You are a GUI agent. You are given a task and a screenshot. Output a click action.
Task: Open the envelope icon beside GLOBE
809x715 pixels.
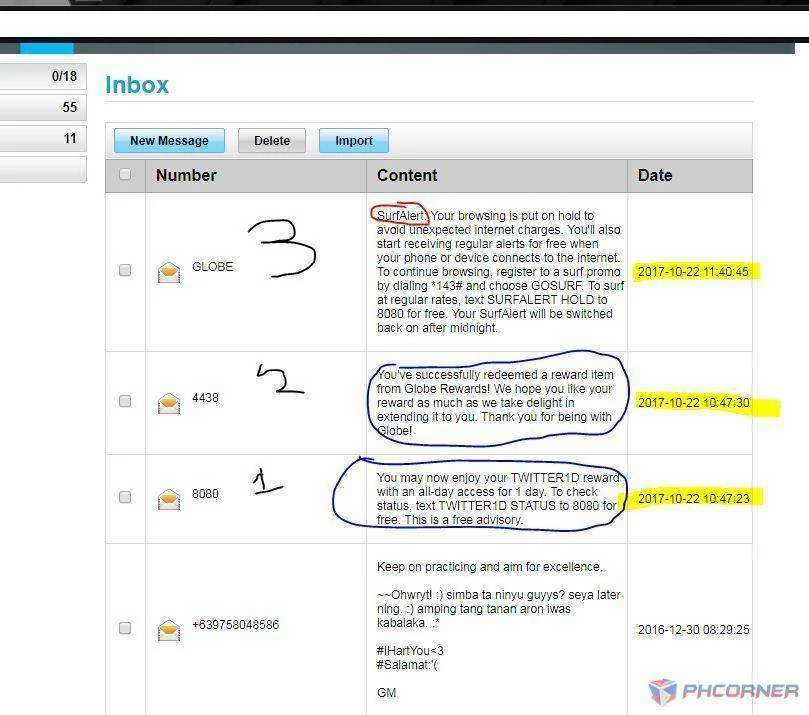pos(169,272)
